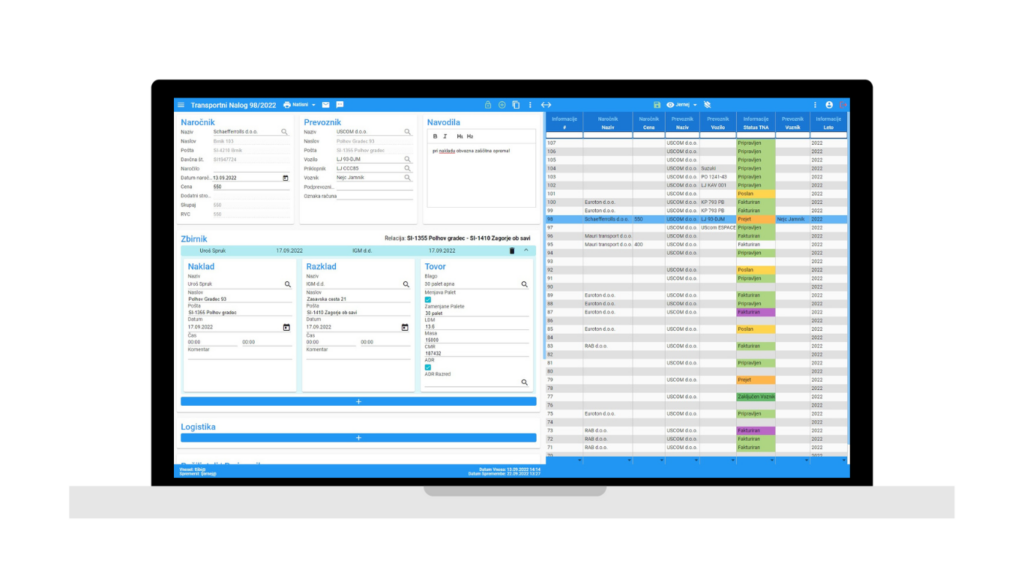
Task: Open the Jernej view dropdown
Action: [680, 104]
